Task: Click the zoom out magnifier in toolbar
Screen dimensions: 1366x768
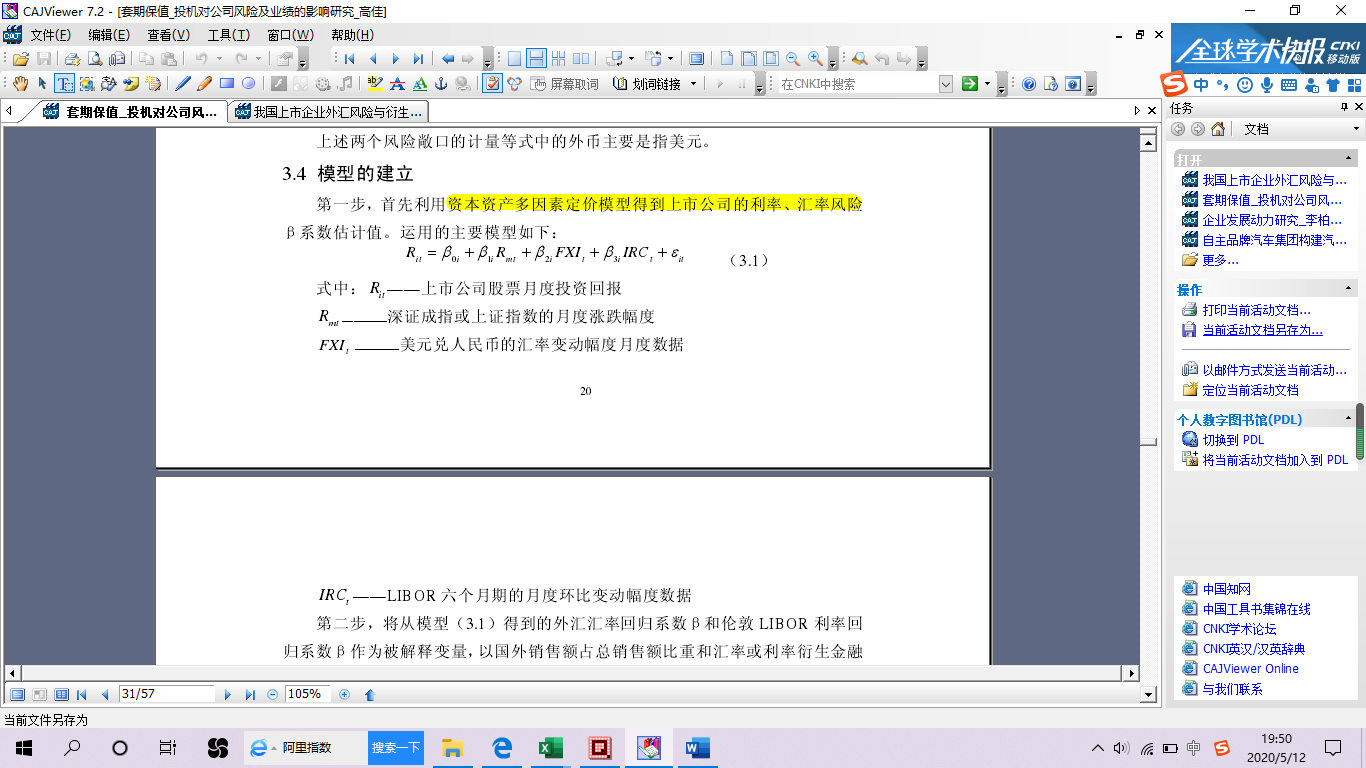Action: click(793, 59)
